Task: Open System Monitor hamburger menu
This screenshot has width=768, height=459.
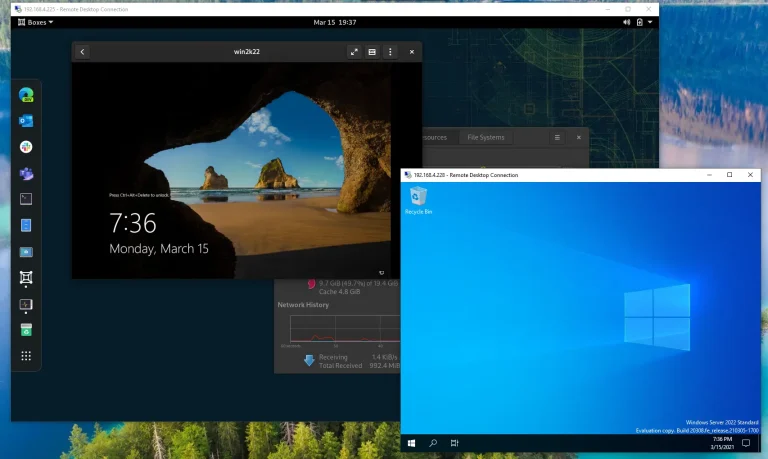Action: [x=557, y=137]
